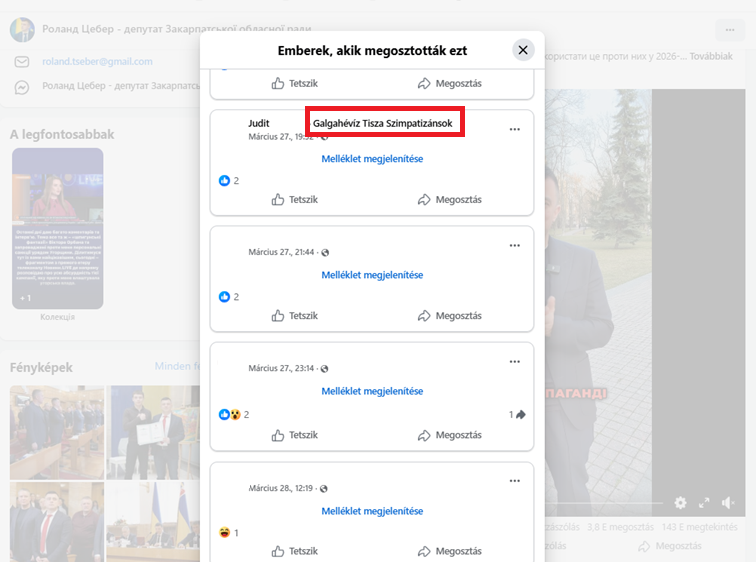Like the post from Március 28., 12:19
Image resolution: width=756 pixels, height=562 pixels.
point(295,551)
